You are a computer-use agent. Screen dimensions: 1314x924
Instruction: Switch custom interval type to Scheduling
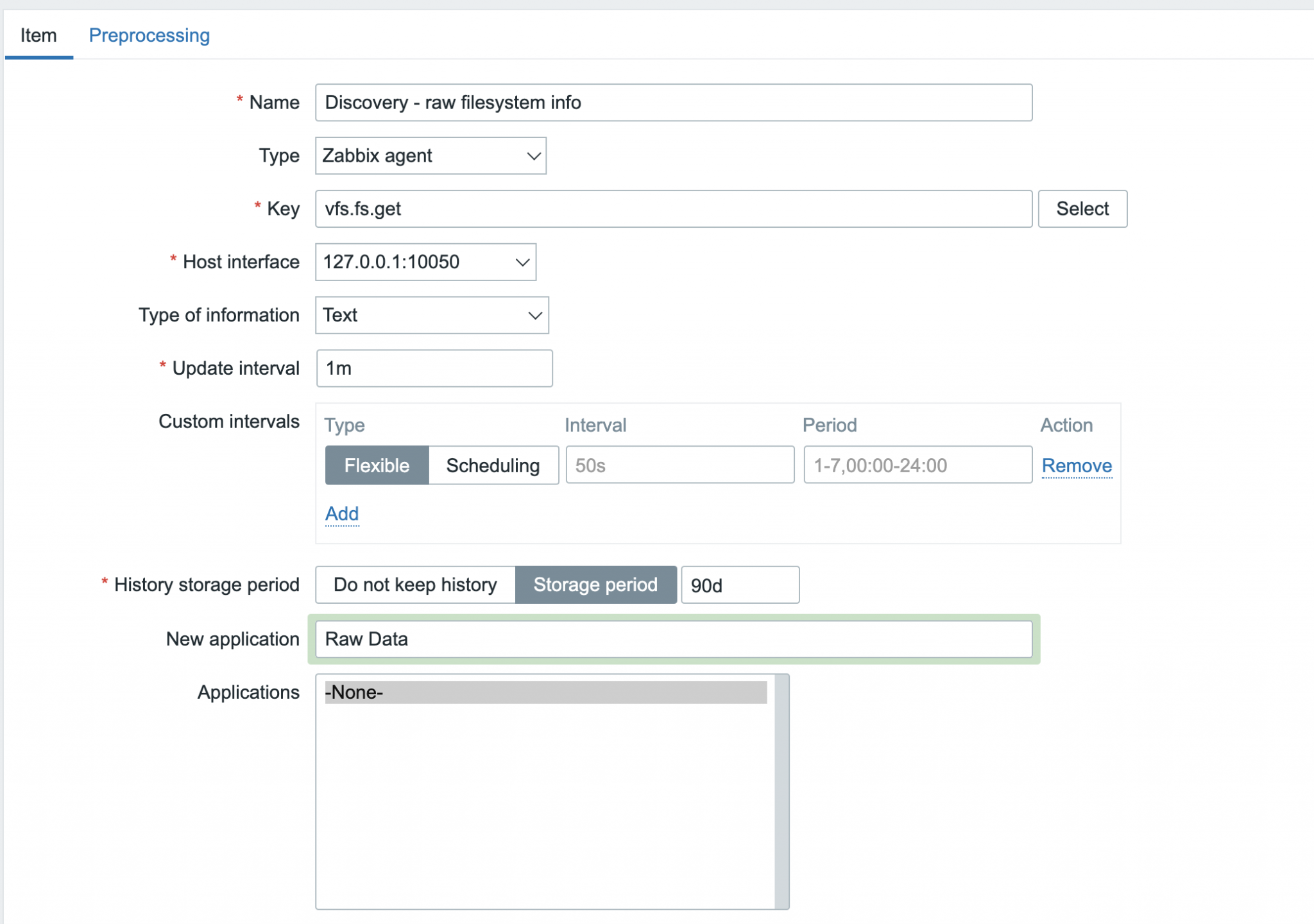493,465
